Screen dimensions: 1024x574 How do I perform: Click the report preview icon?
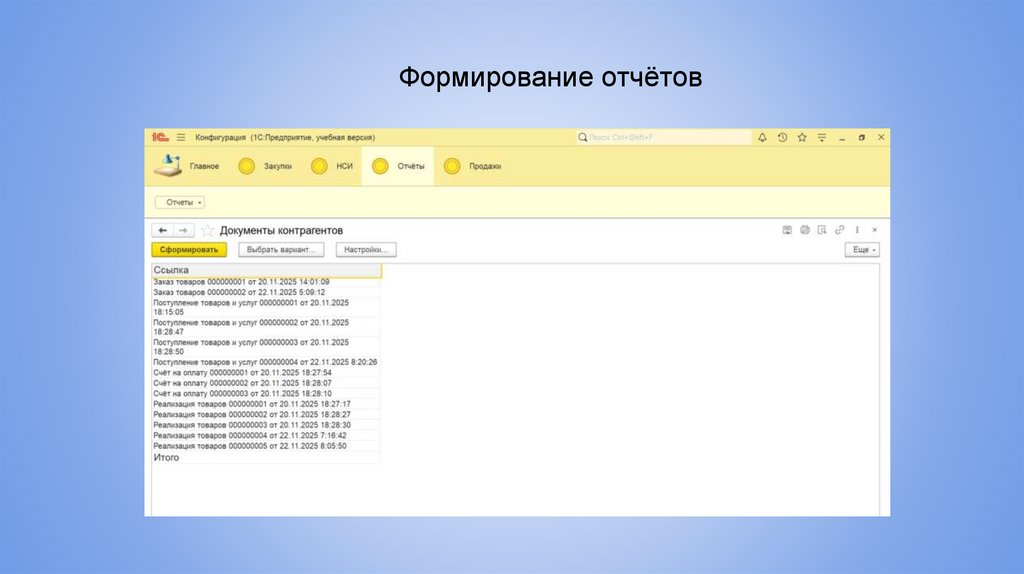coord(822,230)
